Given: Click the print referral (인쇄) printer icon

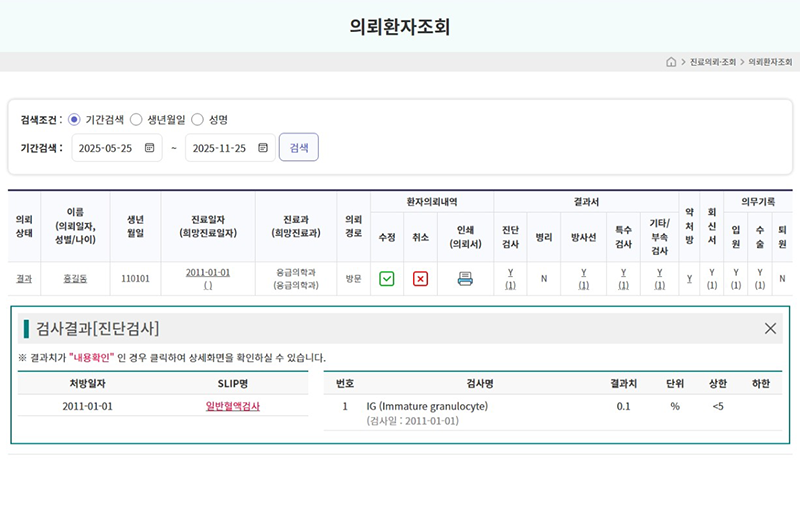Looking at the screenshot, I should (x=465, y=279).
